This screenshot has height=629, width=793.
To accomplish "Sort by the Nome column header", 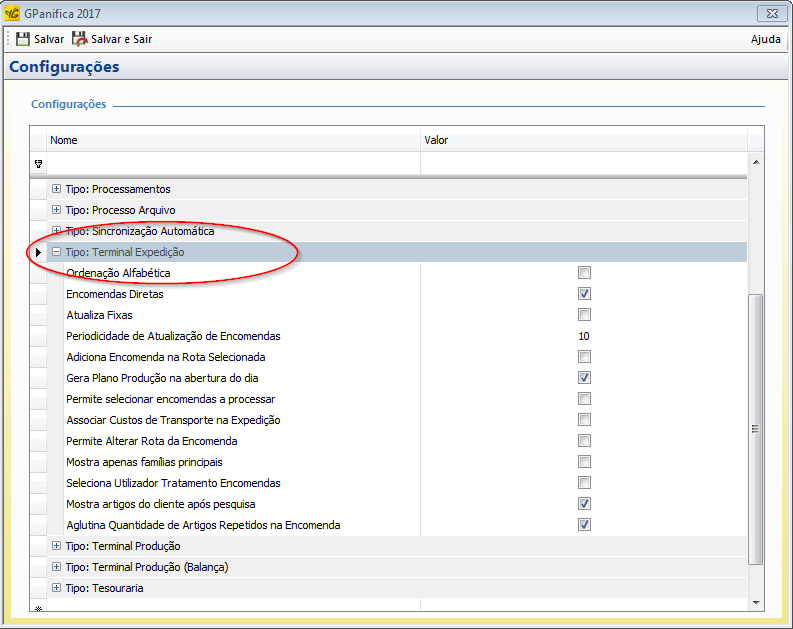I will [230, 140].
